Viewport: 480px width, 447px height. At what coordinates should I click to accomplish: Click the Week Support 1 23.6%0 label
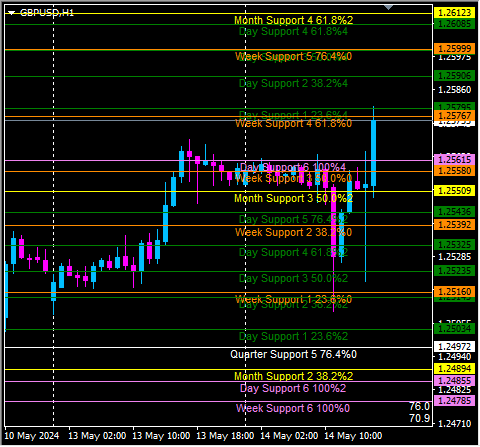pos(293,299)
